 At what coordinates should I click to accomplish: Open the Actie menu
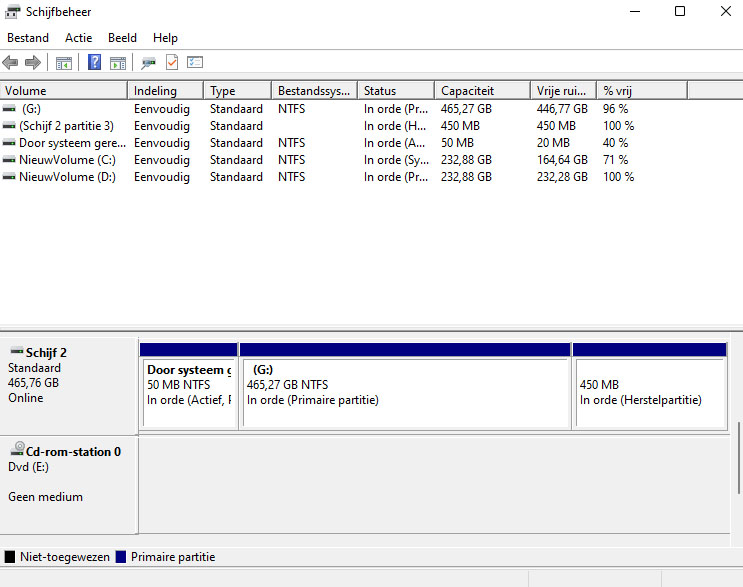pos(79,38)
